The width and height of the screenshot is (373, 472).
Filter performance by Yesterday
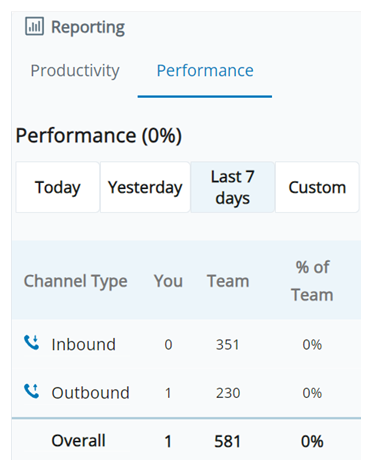145,187
